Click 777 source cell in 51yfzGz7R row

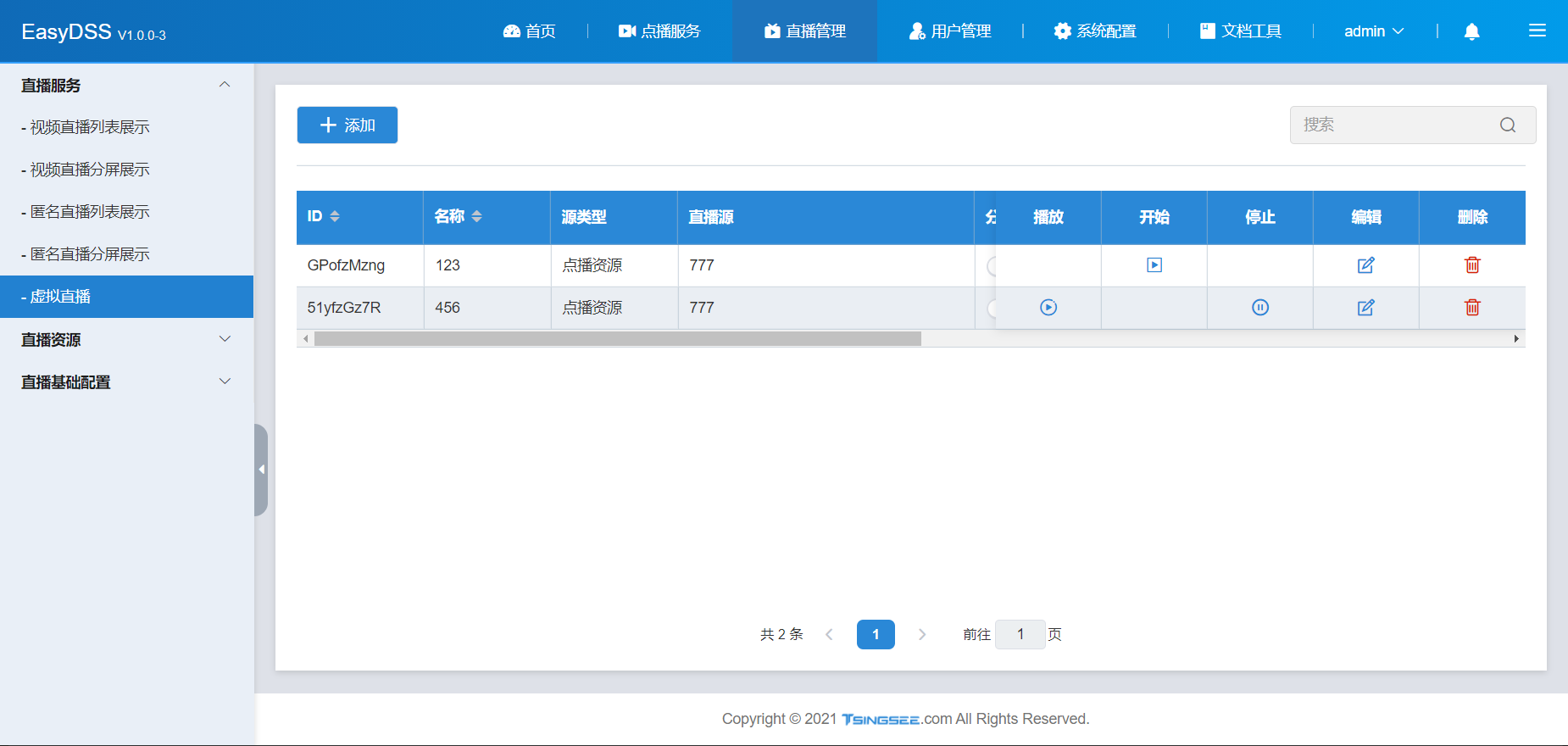pos(702,308)
